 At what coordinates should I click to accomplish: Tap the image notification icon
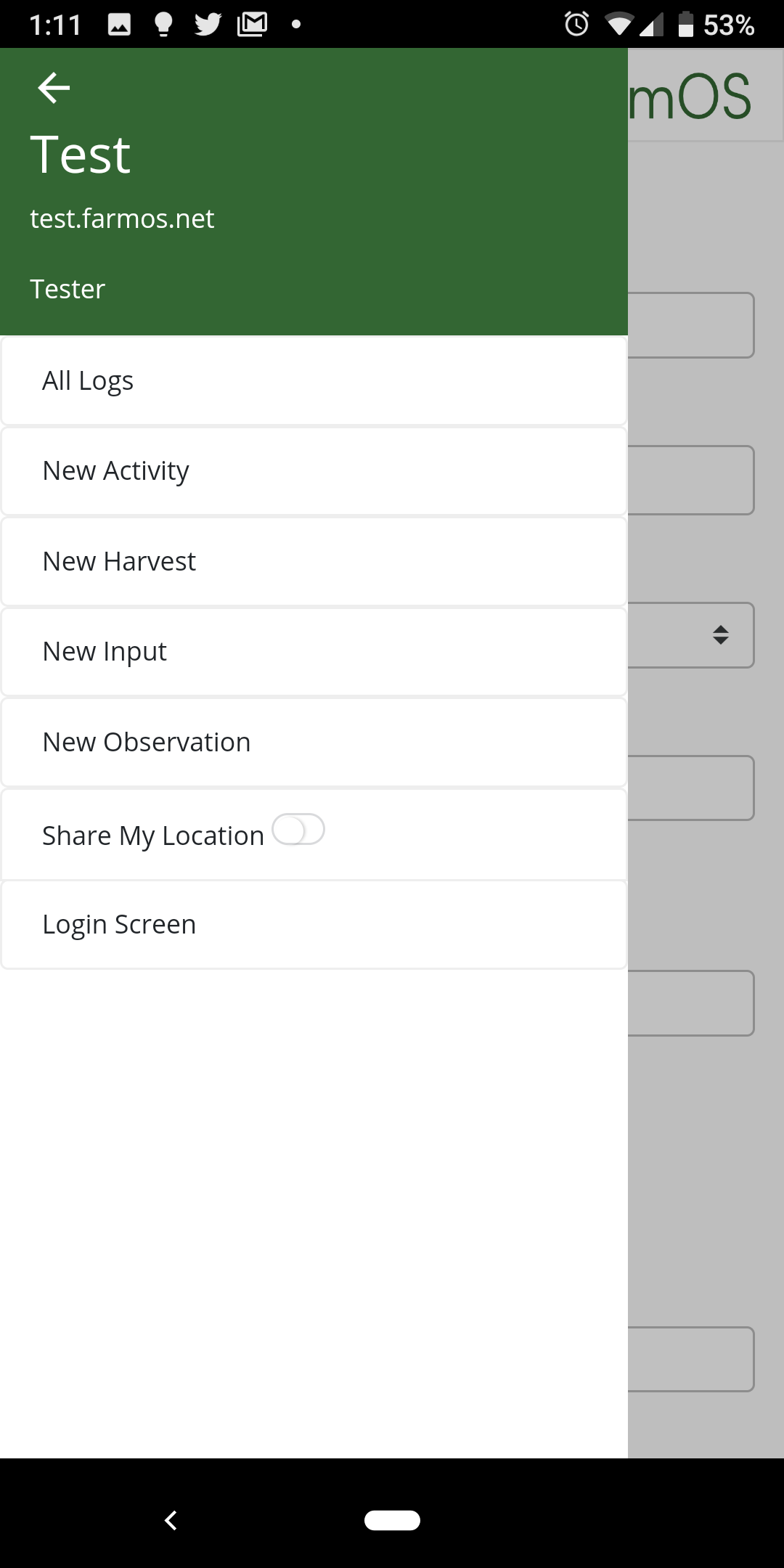[119, 25]
